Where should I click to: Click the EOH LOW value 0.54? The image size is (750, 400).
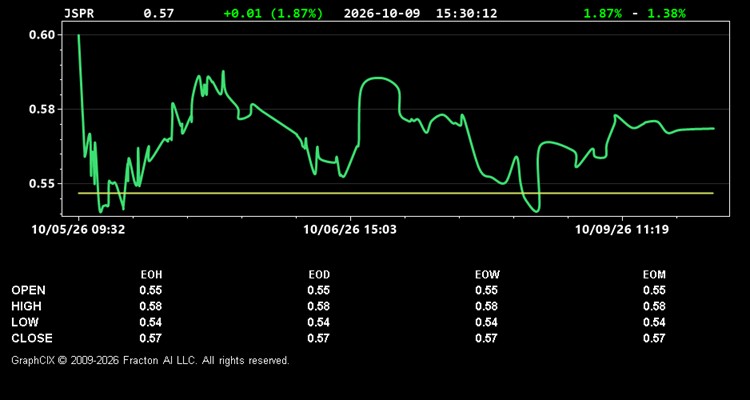point(151,322)
